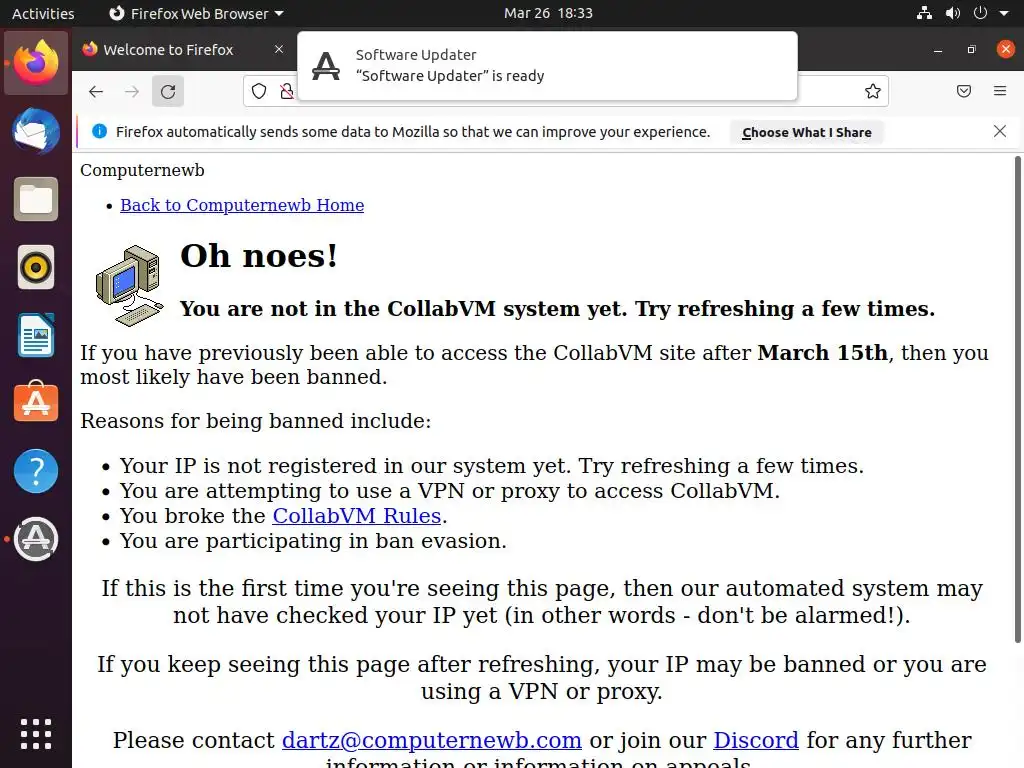1024x768 pixels.
Task: Click the dartz@computernewb.com email link
Action: tap(432, 741)
